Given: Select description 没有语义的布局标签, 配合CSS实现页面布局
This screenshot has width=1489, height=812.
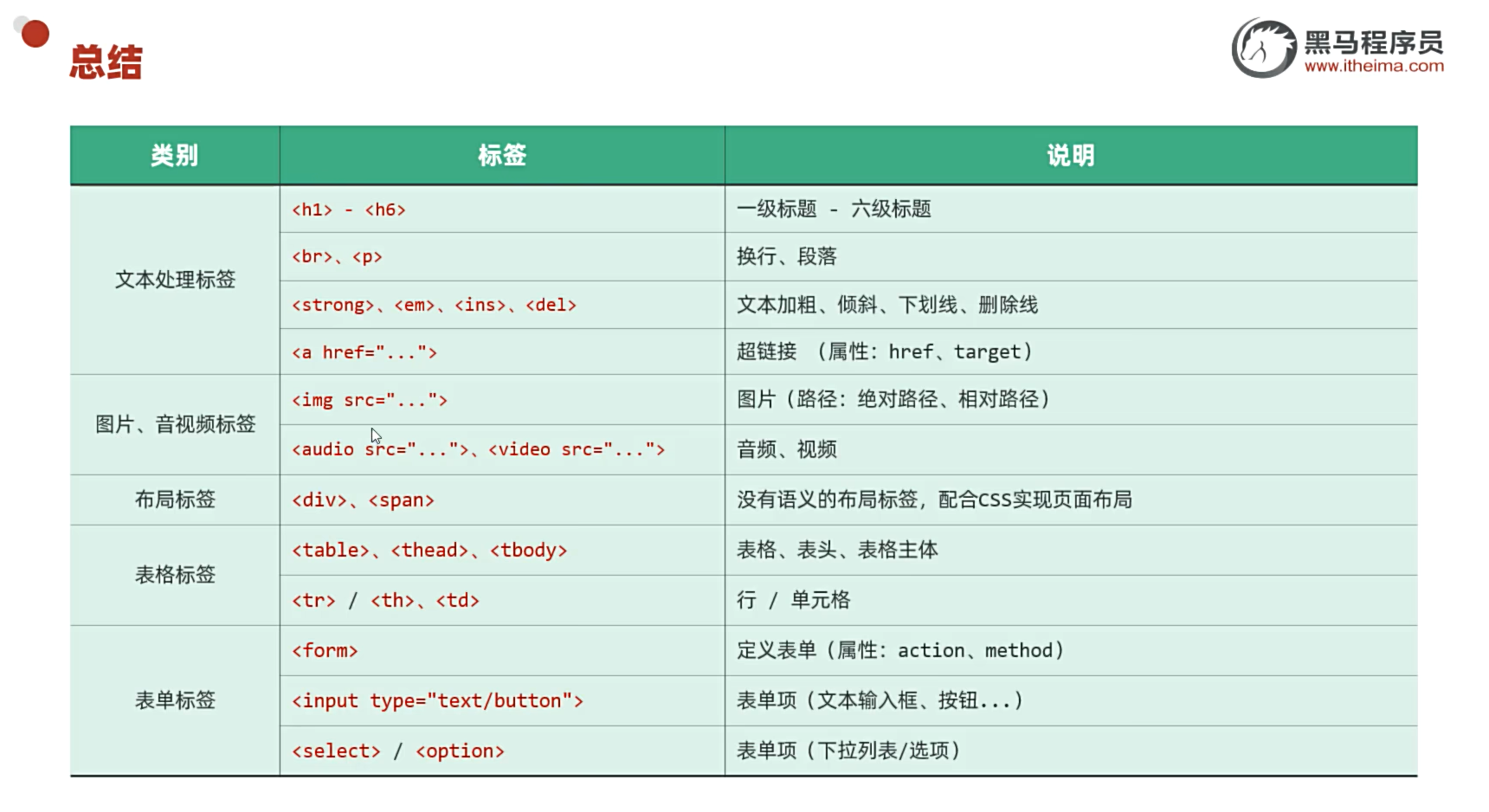Looking at the screenshot, I should click(x=934, y=499).
